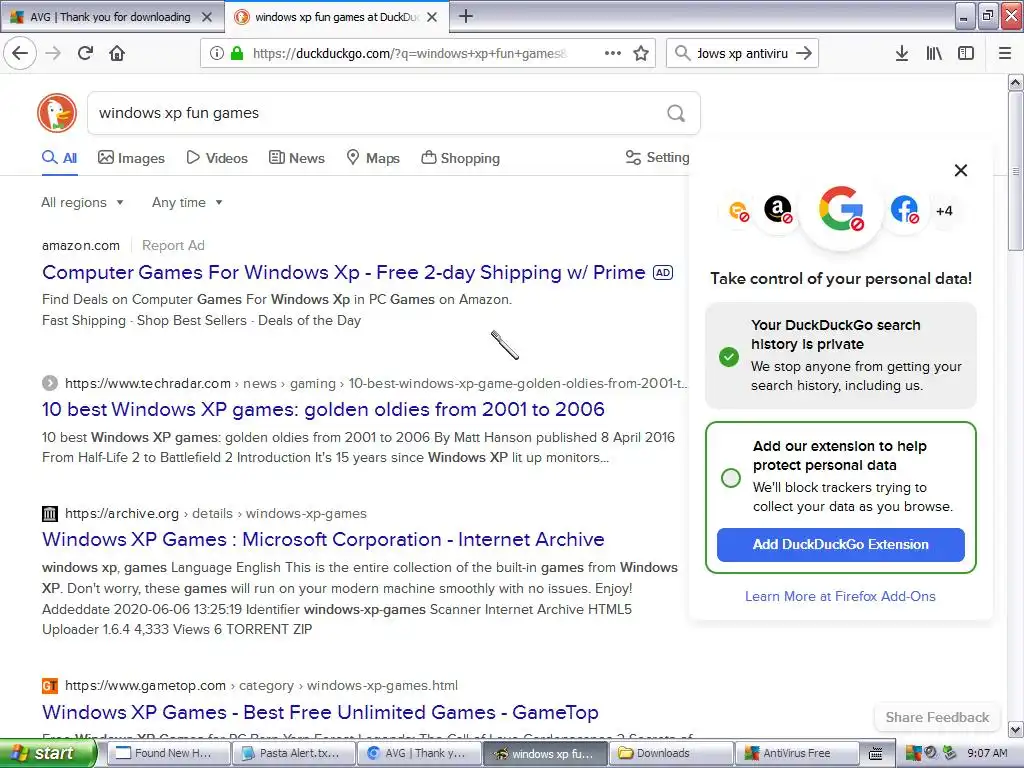Open the Amazon Computer Games ad link

(344, 272)
